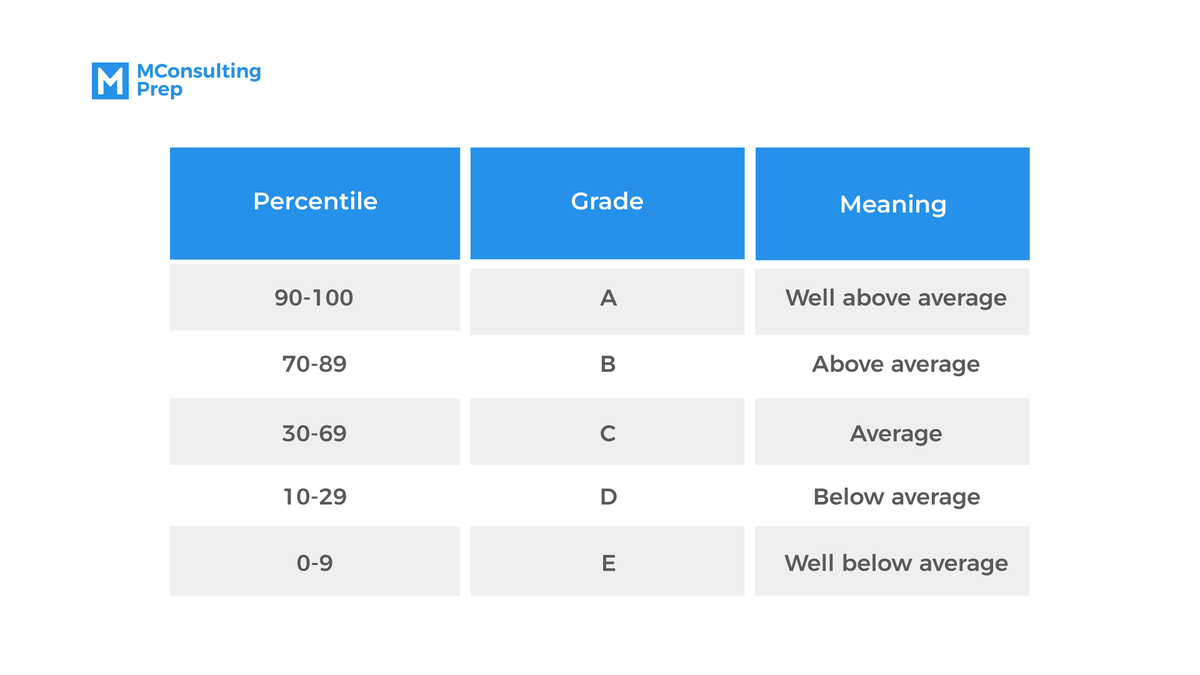Select the Grade column header
This screenshot has height=675, width=1200.
coord(607,202)
